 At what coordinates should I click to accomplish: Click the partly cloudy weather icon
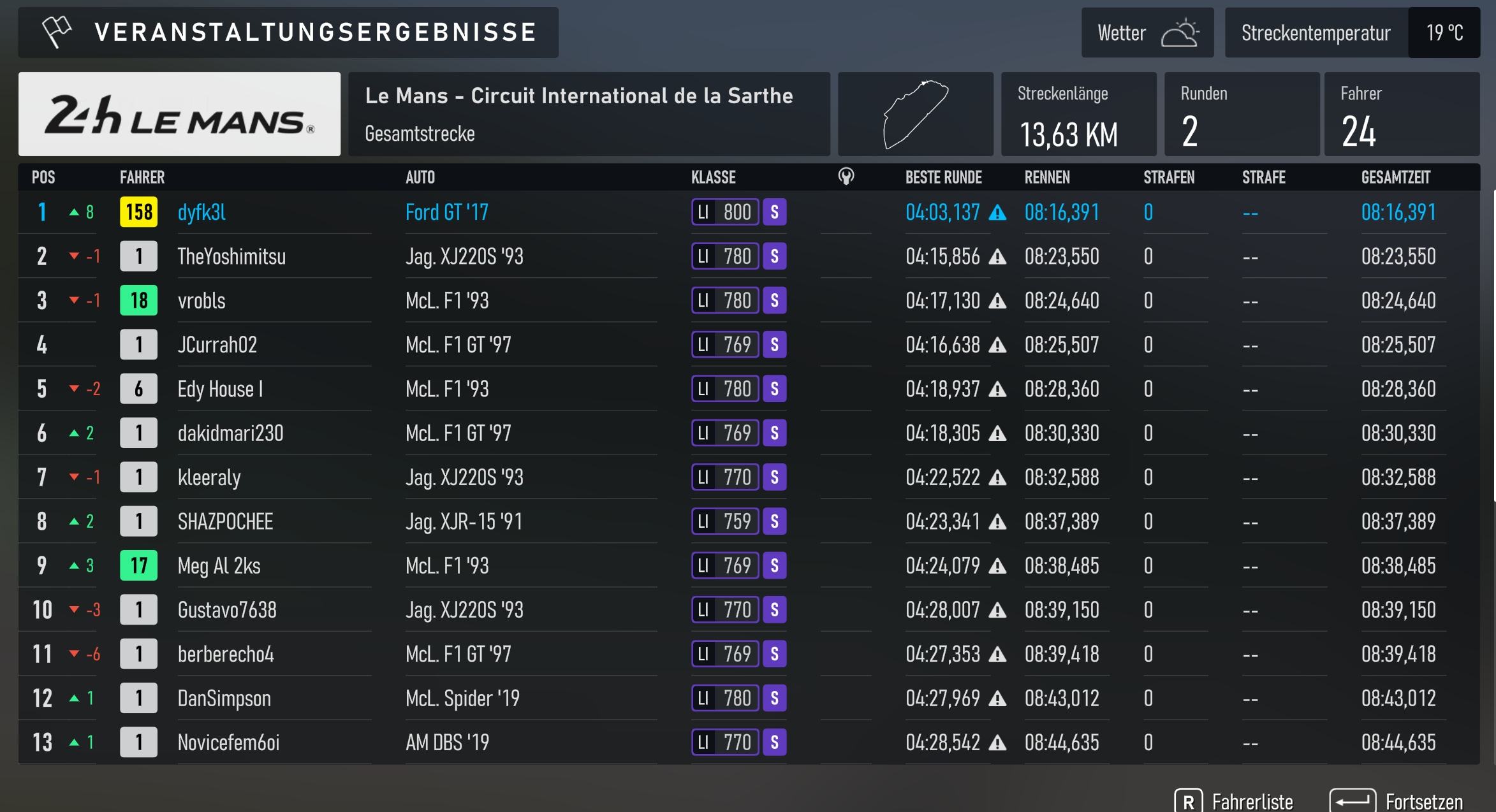(1179, 33)
